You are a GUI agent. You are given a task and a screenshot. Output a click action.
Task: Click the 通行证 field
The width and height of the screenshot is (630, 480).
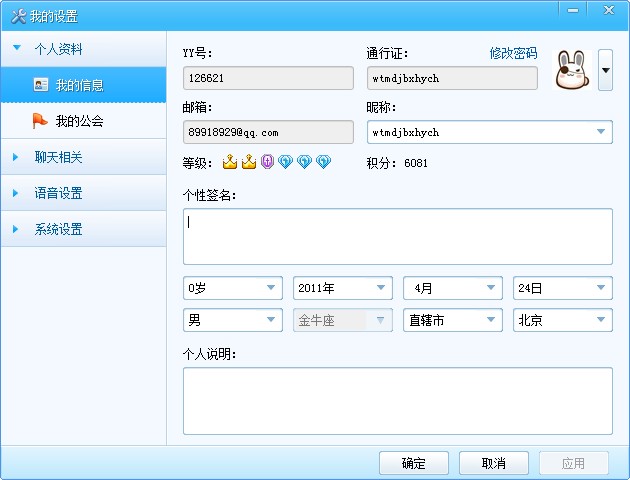click(452, 78)
